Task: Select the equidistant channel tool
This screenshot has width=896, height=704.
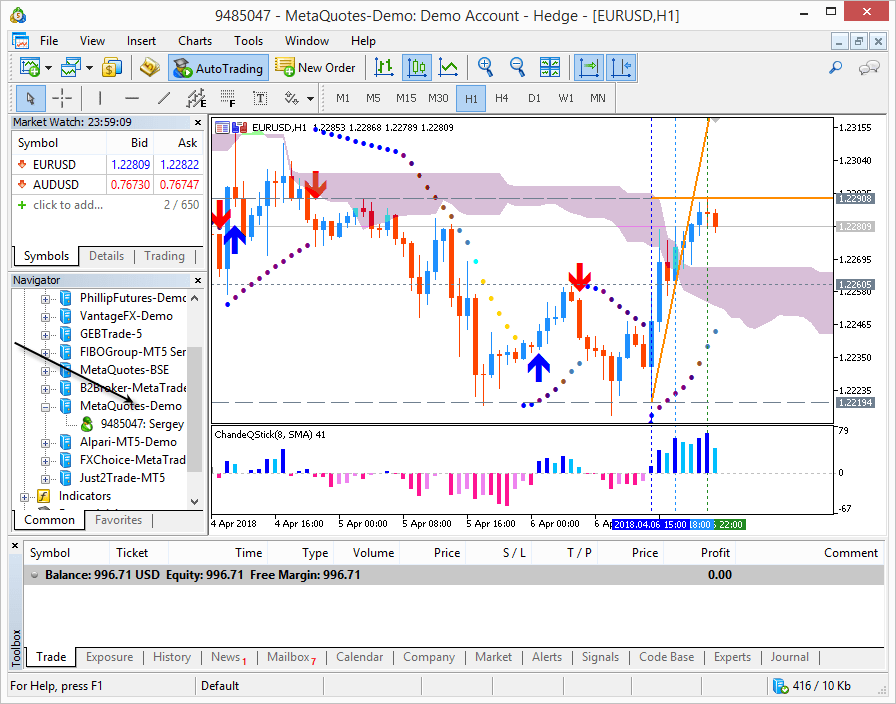Action: (196, 98)
